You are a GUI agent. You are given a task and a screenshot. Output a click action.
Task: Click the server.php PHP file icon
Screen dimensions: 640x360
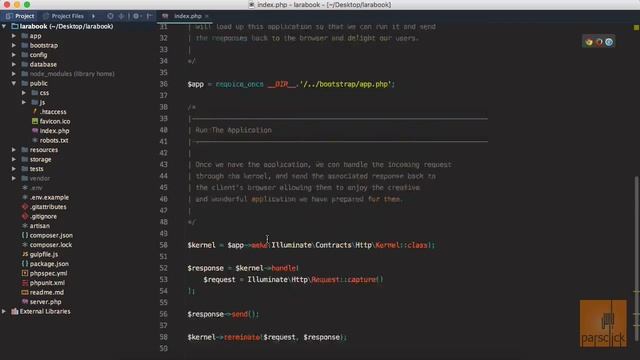[25, 302]
